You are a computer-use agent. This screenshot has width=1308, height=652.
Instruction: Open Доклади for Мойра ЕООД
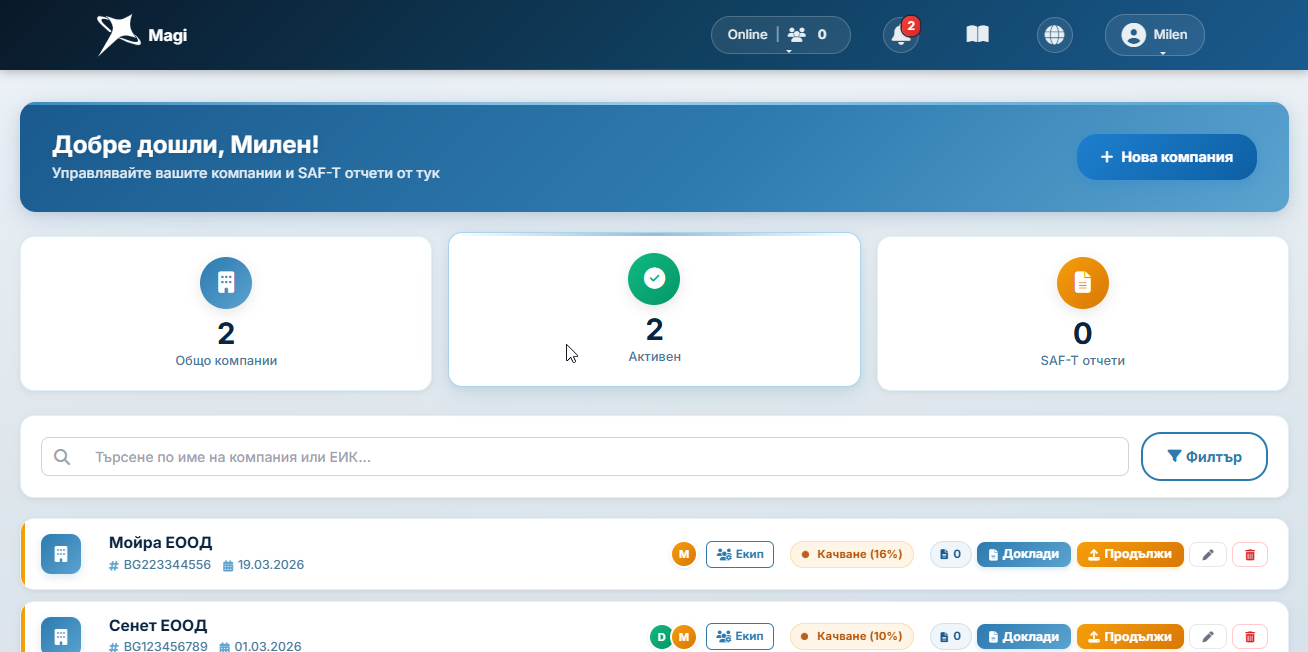(x=1023, y=554)
